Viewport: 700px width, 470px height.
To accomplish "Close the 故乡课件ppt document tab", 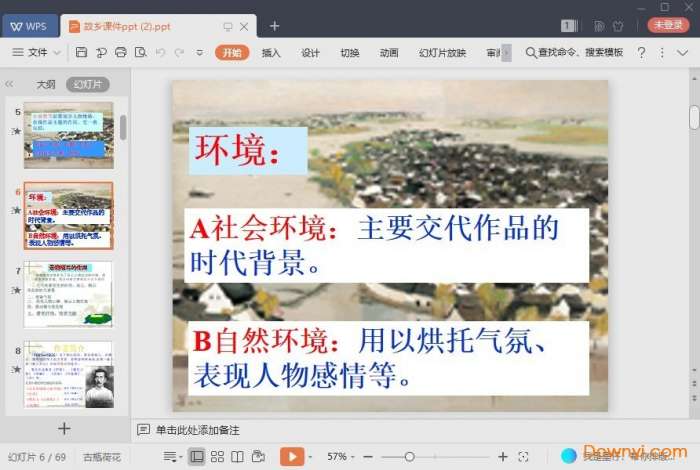I will 244,27.
